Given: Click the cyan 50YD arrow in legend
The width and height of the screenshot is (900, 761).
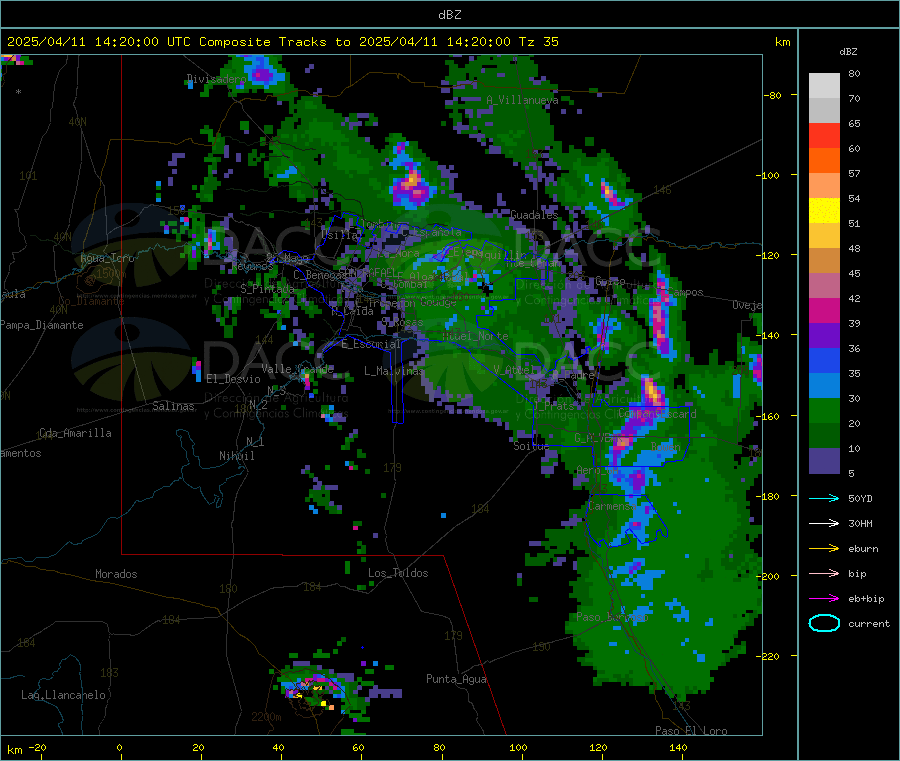Looking at the screenshot, I should 824,498.
